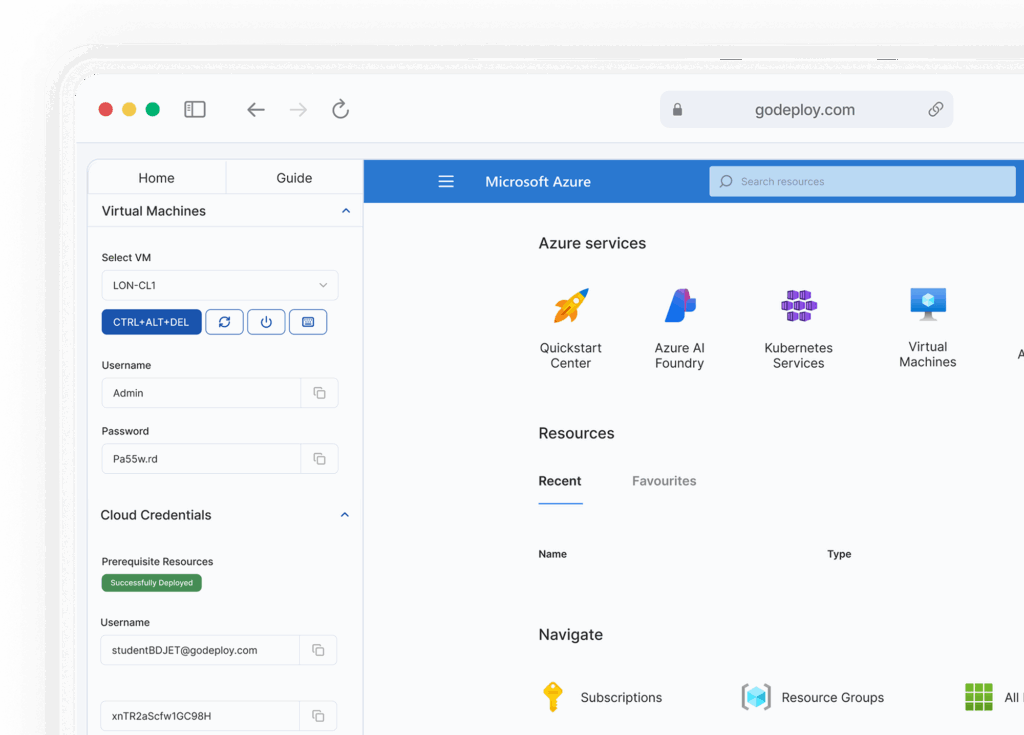The image size is (1024, 735).
Task: Open the Subscriptions link text
Action: point(621,698)
